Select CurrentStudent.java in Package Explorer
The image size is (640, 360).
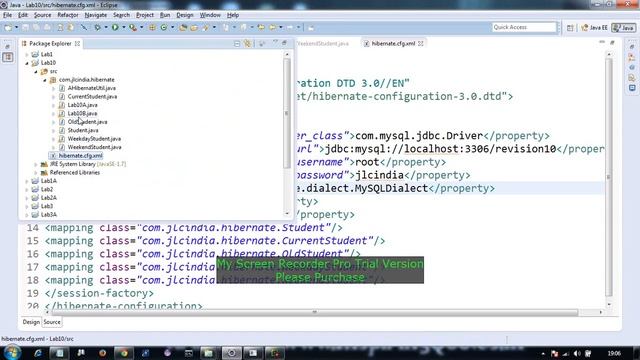[x=92, y=97]
